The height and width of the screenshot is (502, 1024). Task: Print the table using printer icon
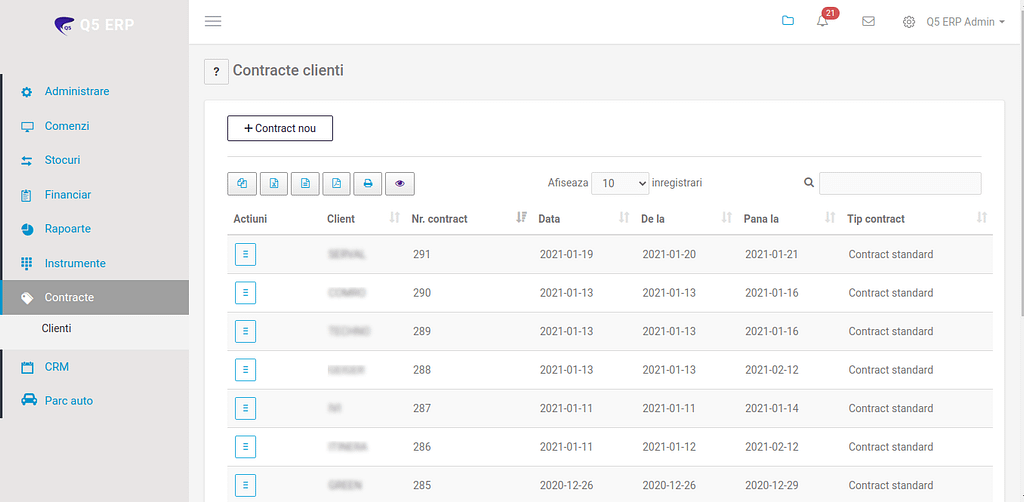368,184
